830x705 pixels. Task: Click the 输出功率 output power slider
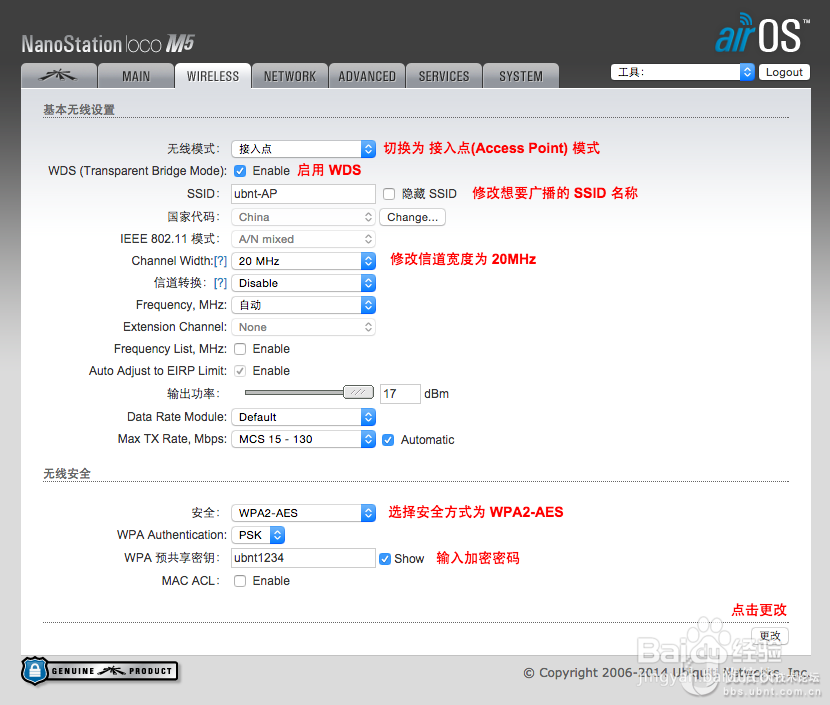[x=355, y=392]
